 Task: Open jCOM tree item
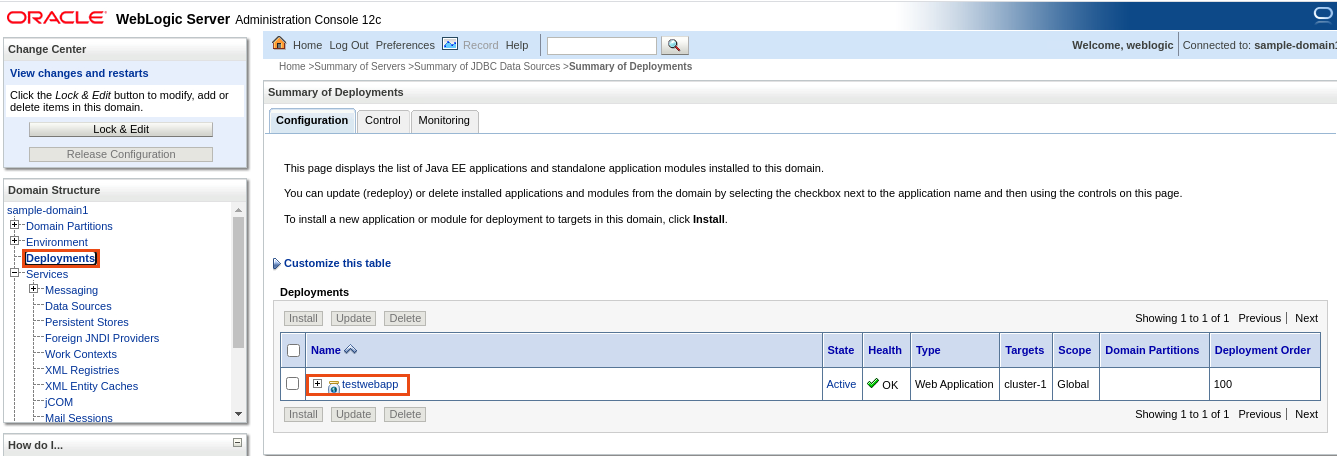[59, 402]
